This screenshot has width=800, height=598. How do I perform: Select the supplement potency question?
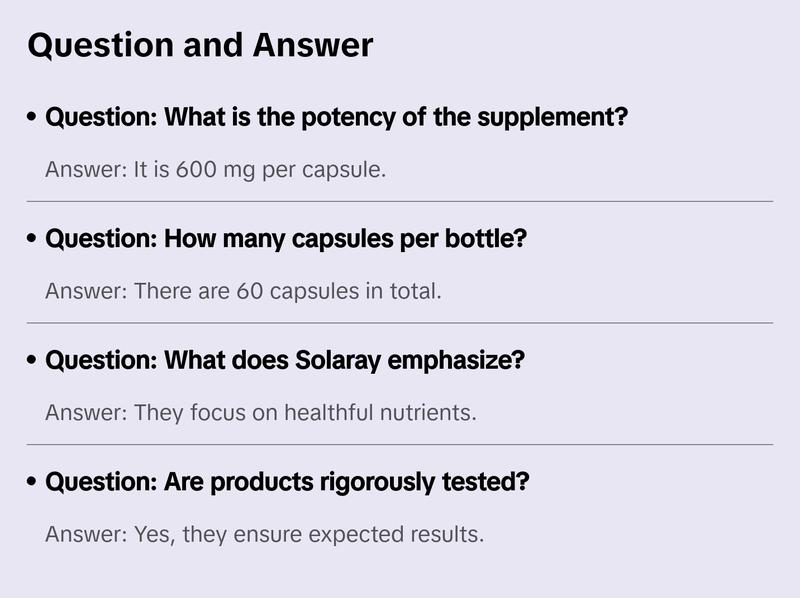click(336, 118)
